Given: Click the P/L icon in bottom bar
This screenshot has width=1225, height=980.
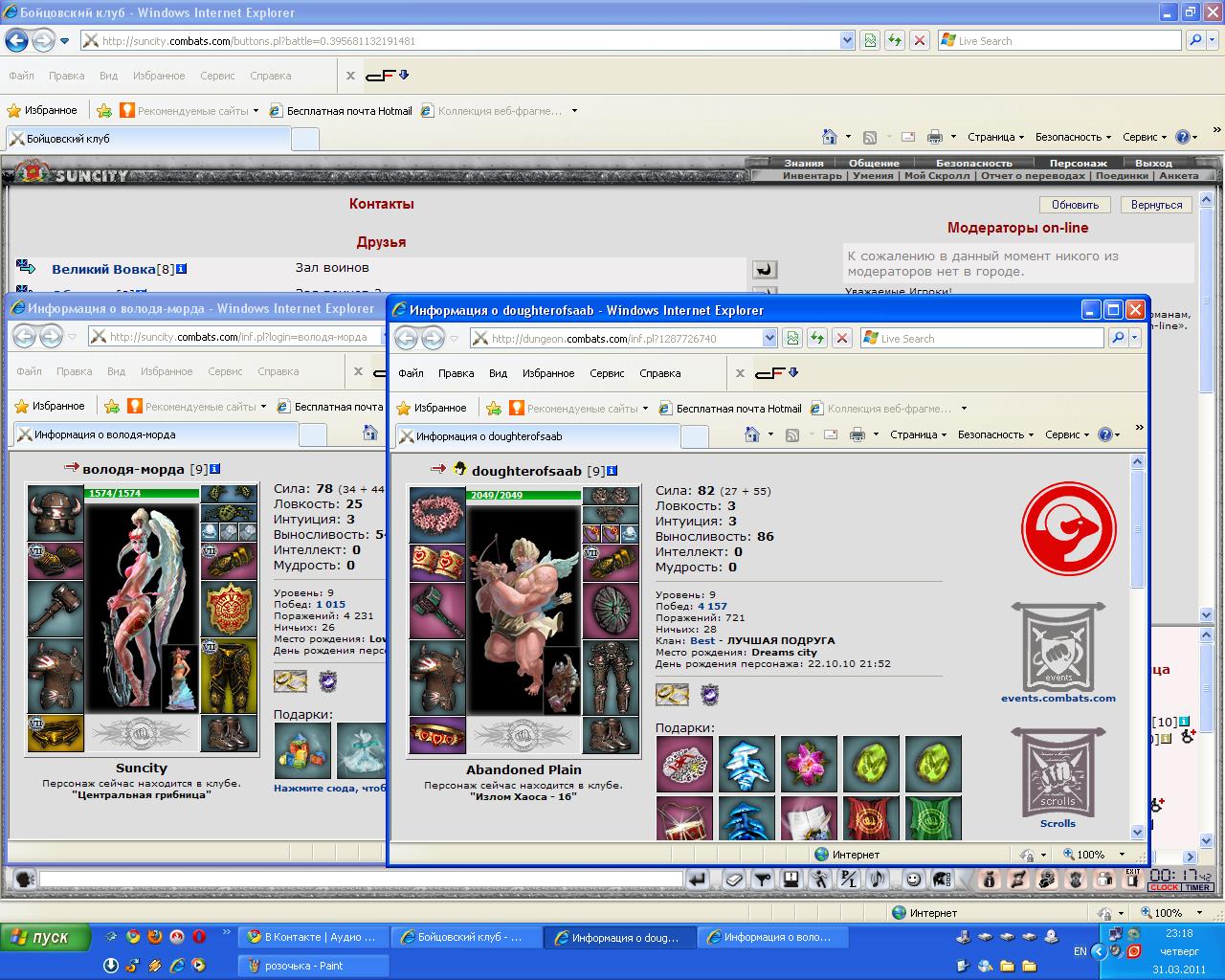Looking at the screenshot, I should (848, 879).
